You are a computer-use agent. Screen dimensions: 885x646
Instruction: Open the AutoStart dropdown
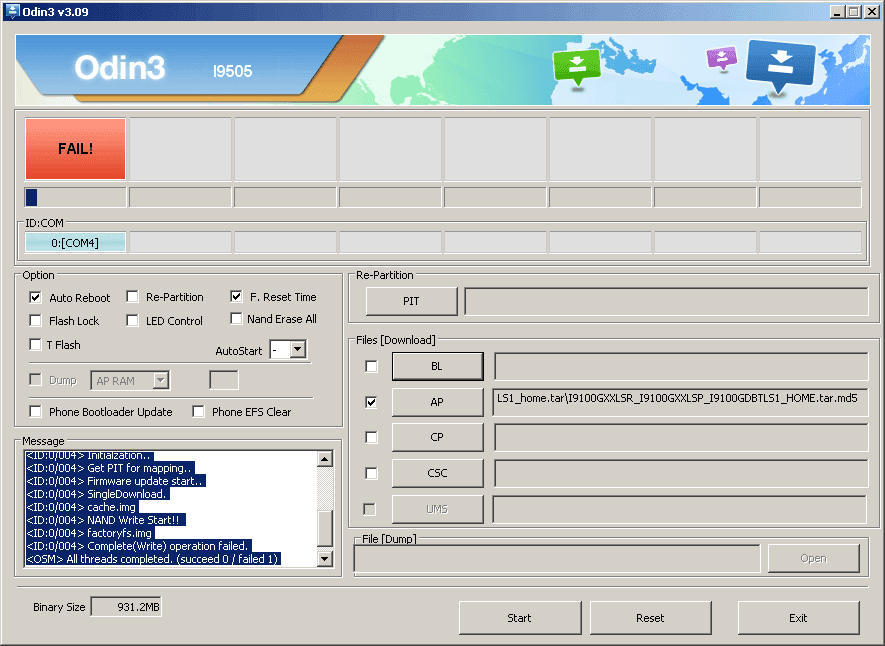tap(298, 350)
